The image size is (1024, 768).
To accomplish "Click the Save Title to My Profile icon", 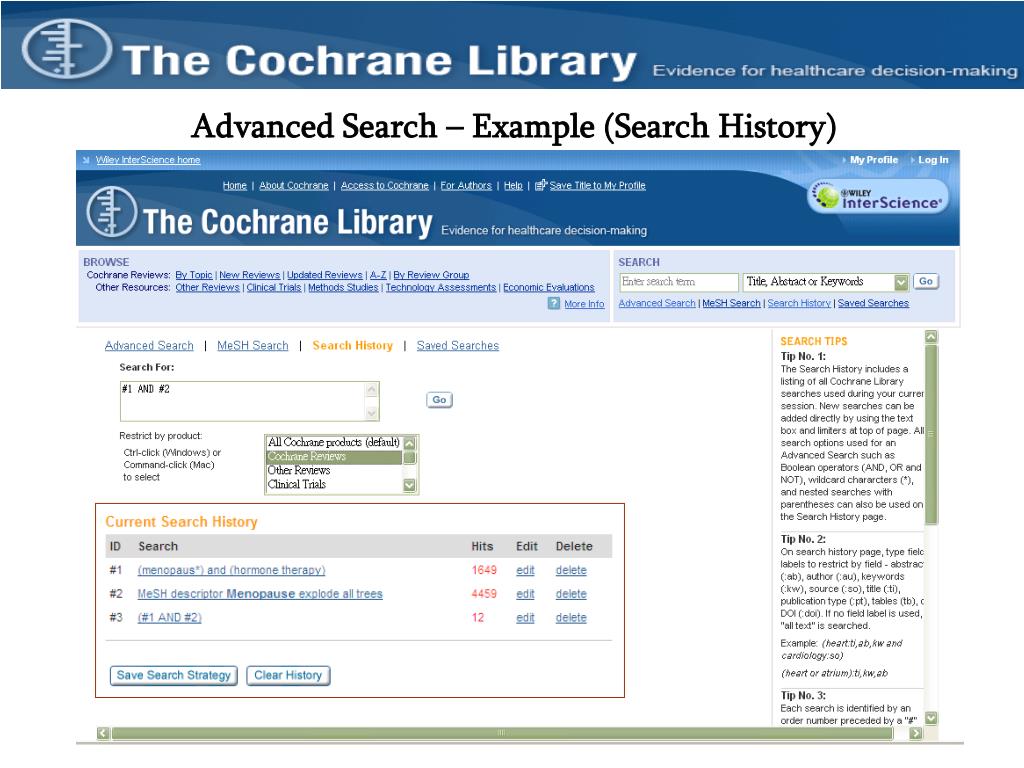I will pos(541,185).
